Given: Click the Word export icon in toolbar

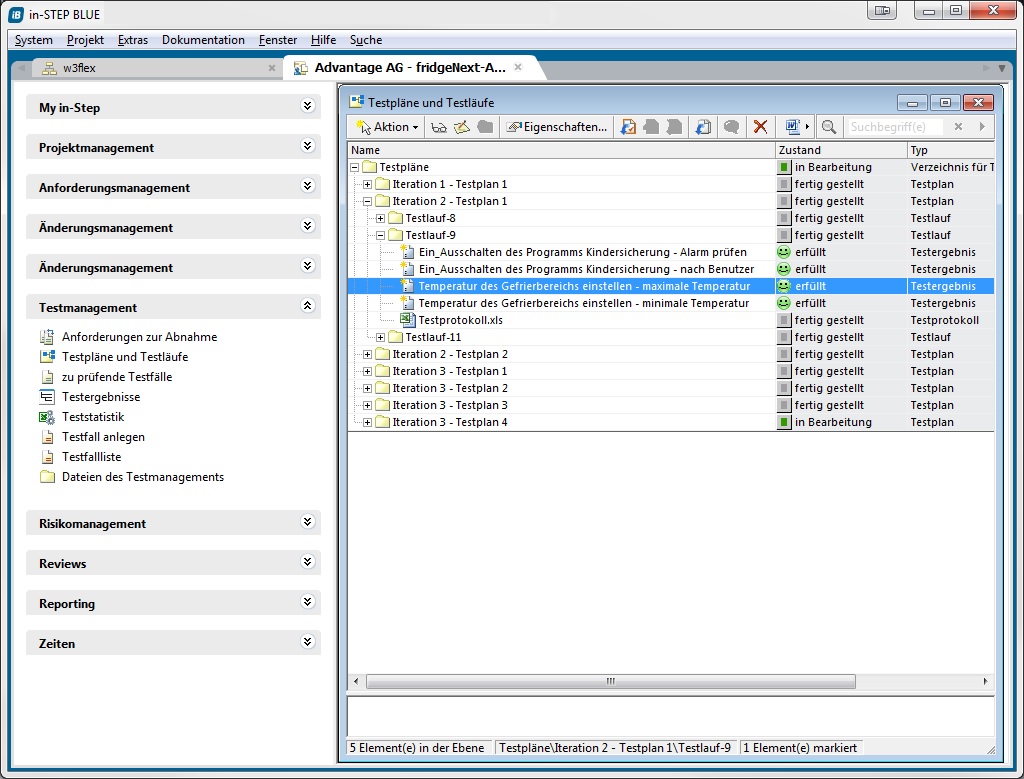Looking at the screenshot, I should coord(792,127).
